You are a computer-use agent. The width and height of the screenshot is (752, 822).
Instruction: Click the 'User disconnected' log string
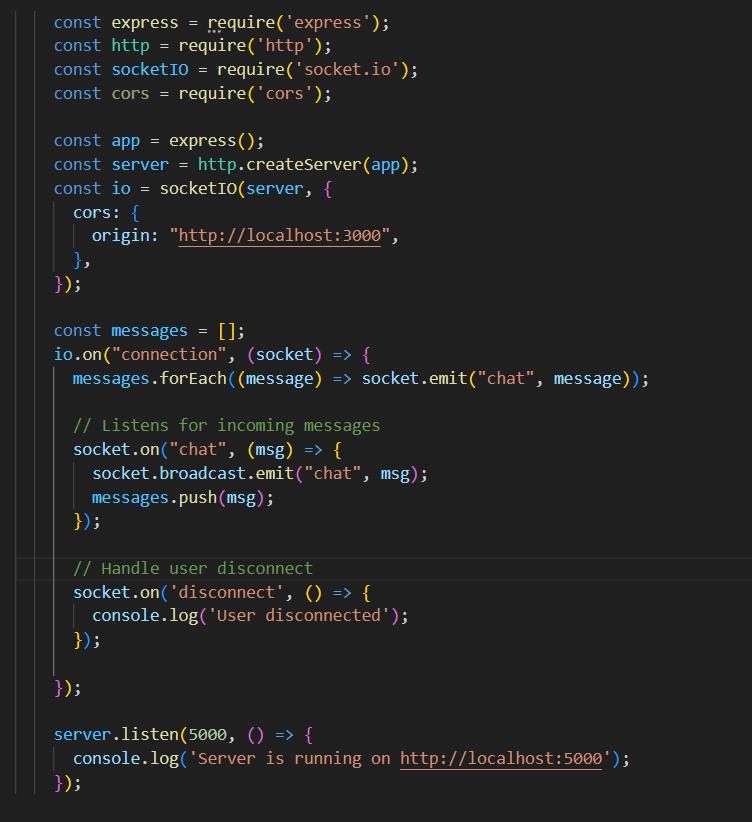[x=299, y=615]
